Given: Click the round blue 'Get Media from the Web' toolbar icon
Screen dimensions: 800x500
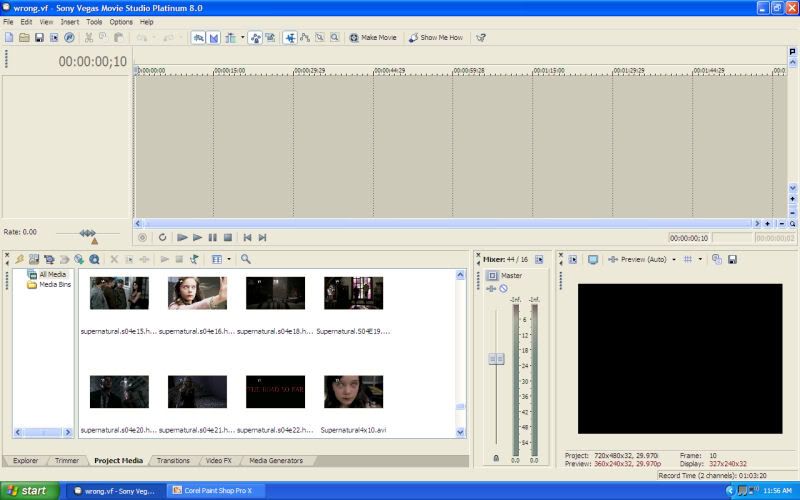Looking at the screenshot, I should point(69,37).
